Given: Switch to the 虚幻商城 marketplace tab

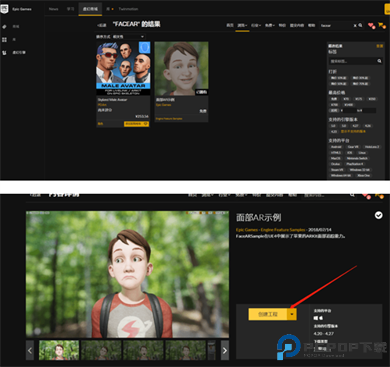Looking at the screenshot, I should 90,9.
